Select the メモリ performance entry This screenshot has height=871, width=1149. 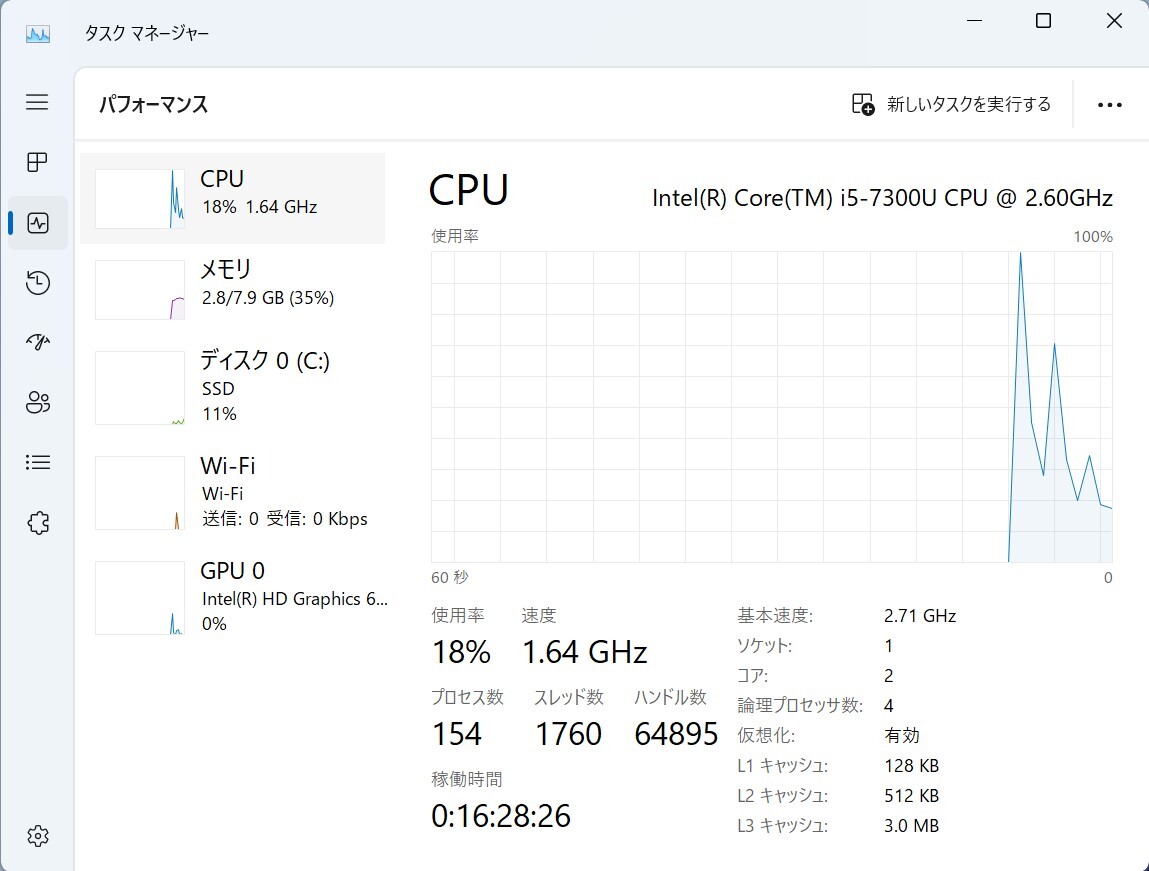coord(232,289)
